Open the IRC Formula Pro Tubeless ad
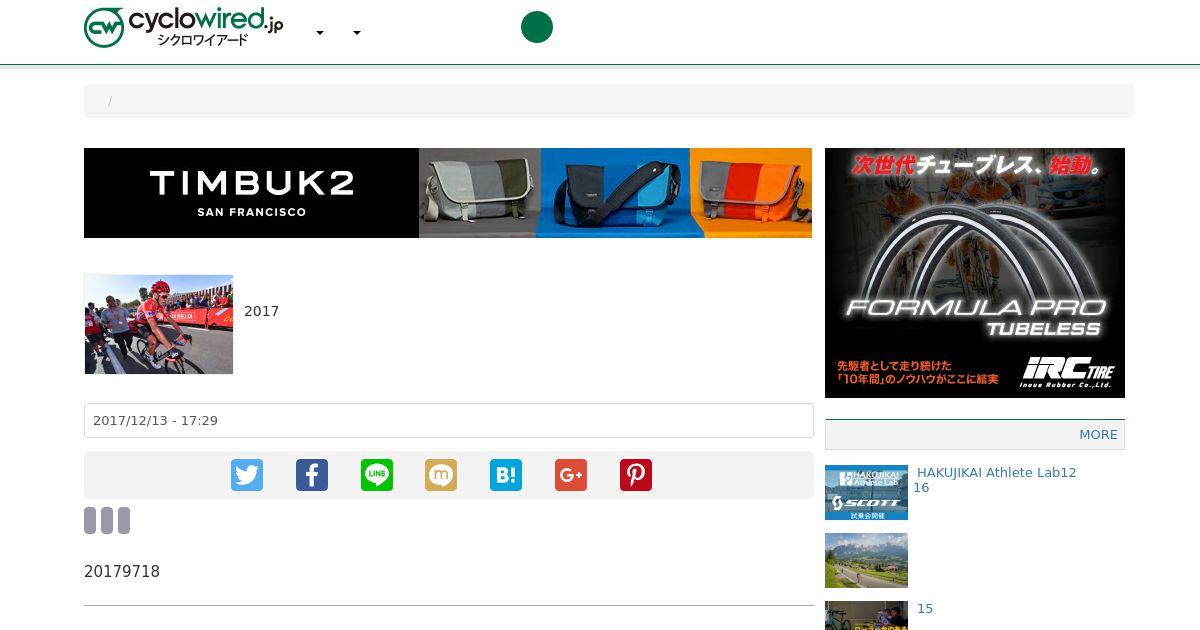Screen dimensions: 1200x630 tap(975, 273)
